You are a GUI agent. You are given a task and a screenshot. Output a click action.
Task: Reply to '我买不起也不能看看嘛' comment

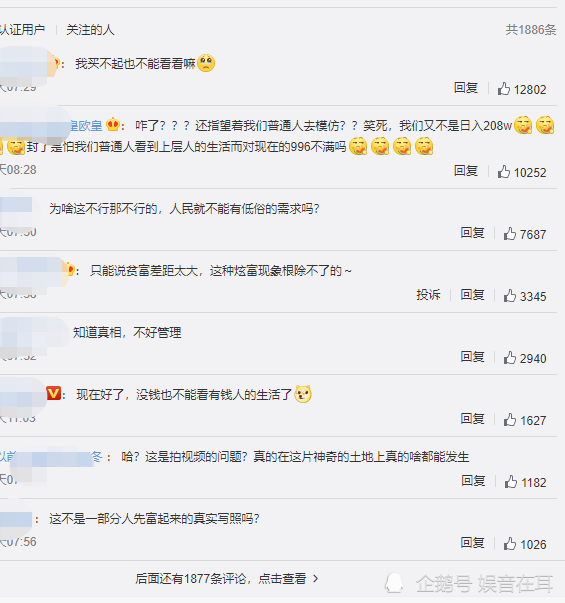(465, 88)
